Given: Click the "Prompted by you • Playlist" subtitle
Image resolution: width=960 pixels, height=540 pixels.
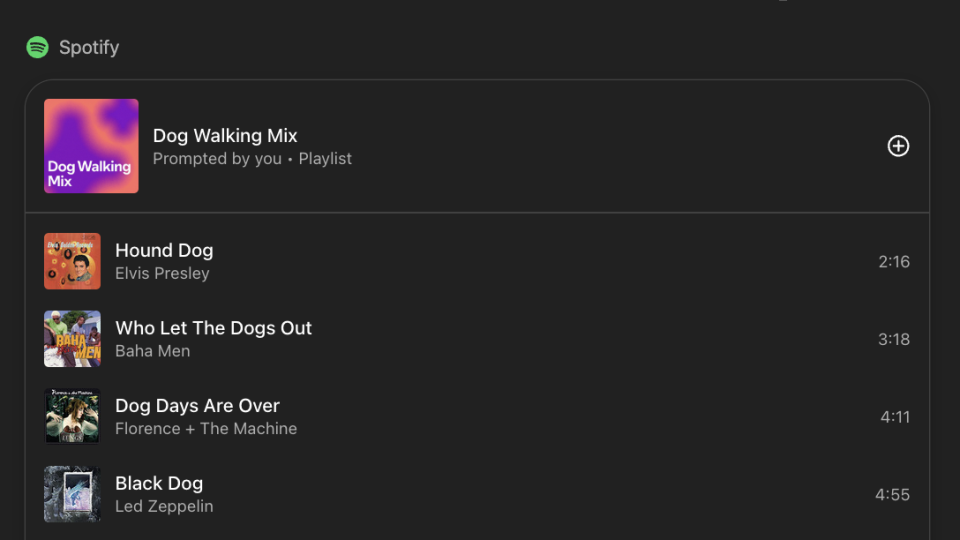Looking at the screenshot, I should pos(252,158).
